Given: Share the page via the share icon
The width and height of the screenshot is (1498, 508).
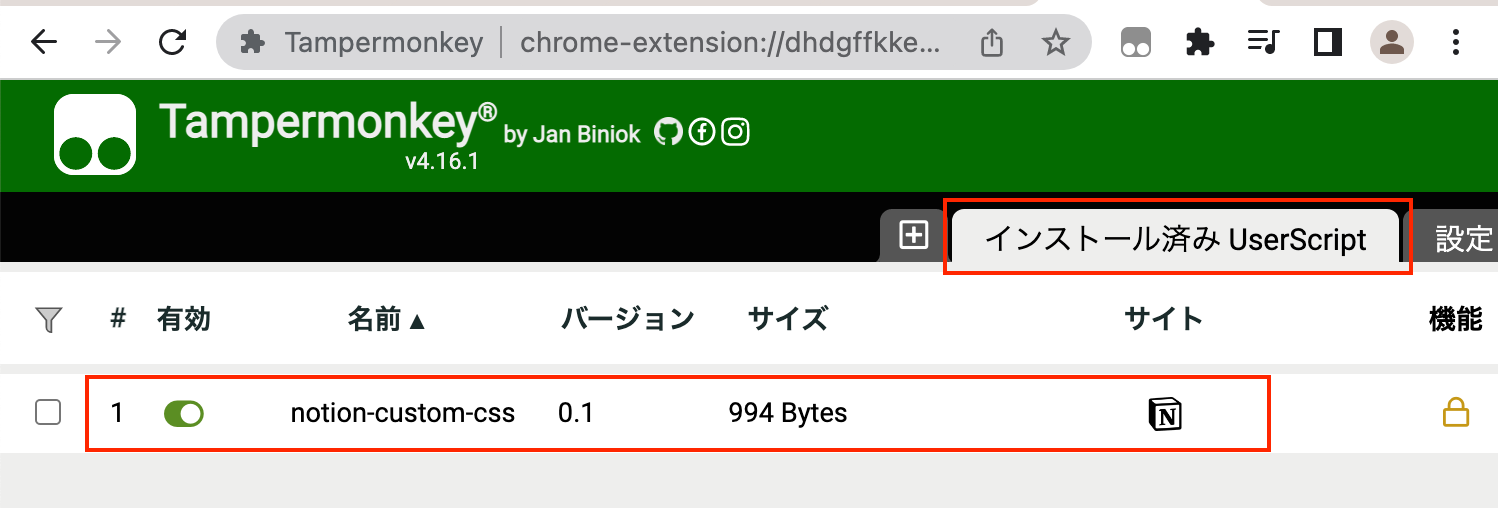Looking at the screenshot, I should pos(991,42).
